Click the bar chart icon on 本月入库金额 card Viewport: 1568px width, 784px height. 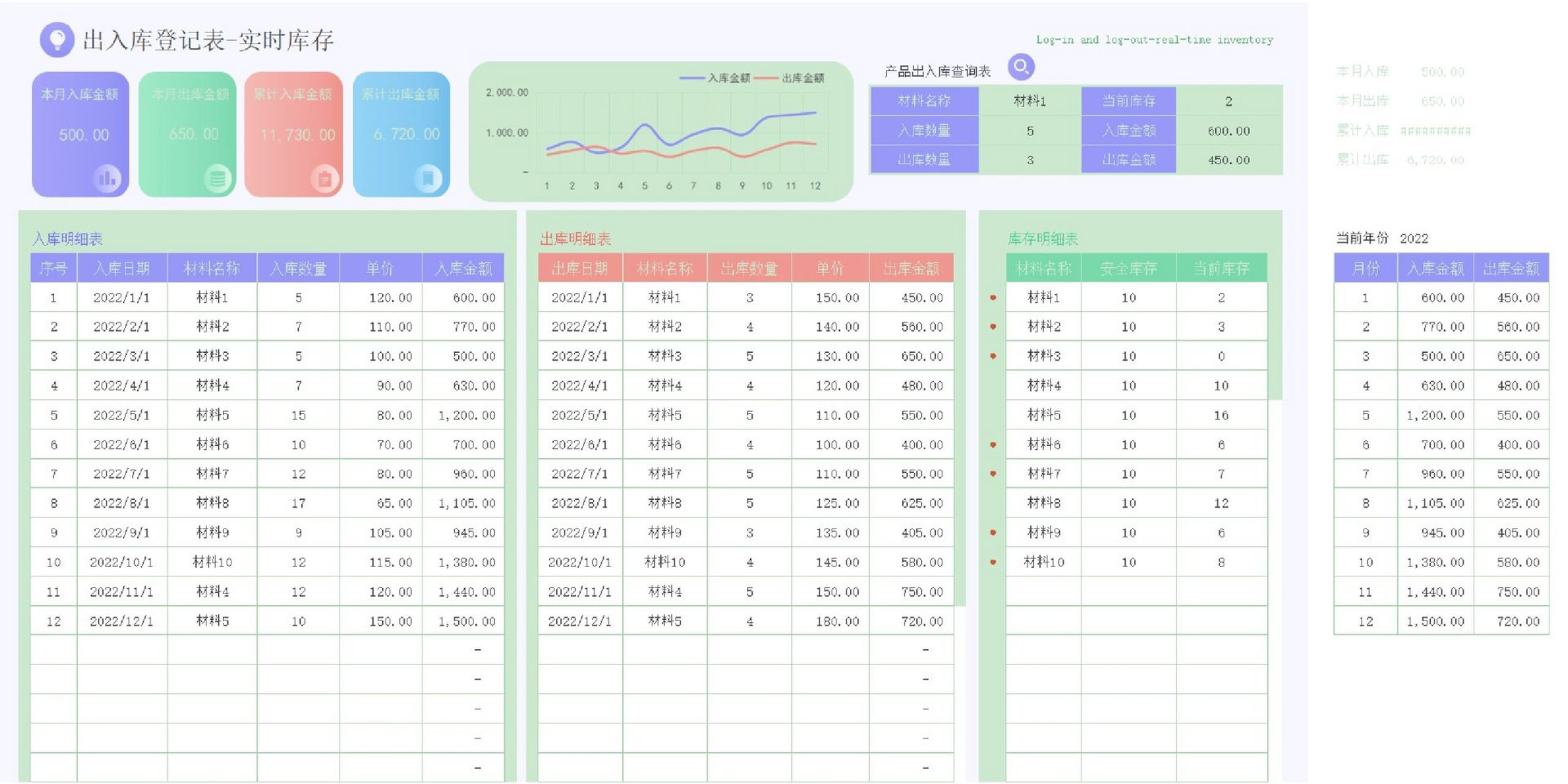point(107,178)
